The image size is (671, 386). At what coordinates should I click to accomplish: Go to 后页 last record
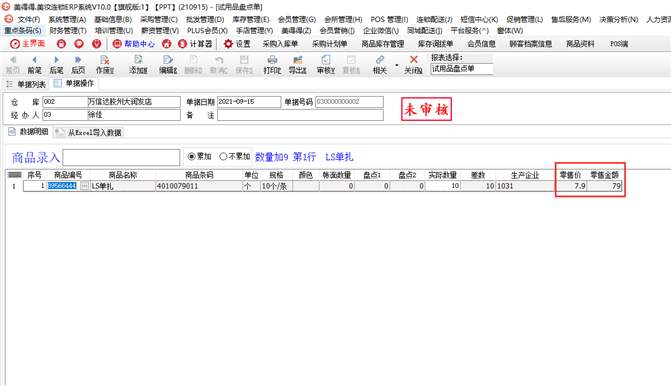click(78, 65)
